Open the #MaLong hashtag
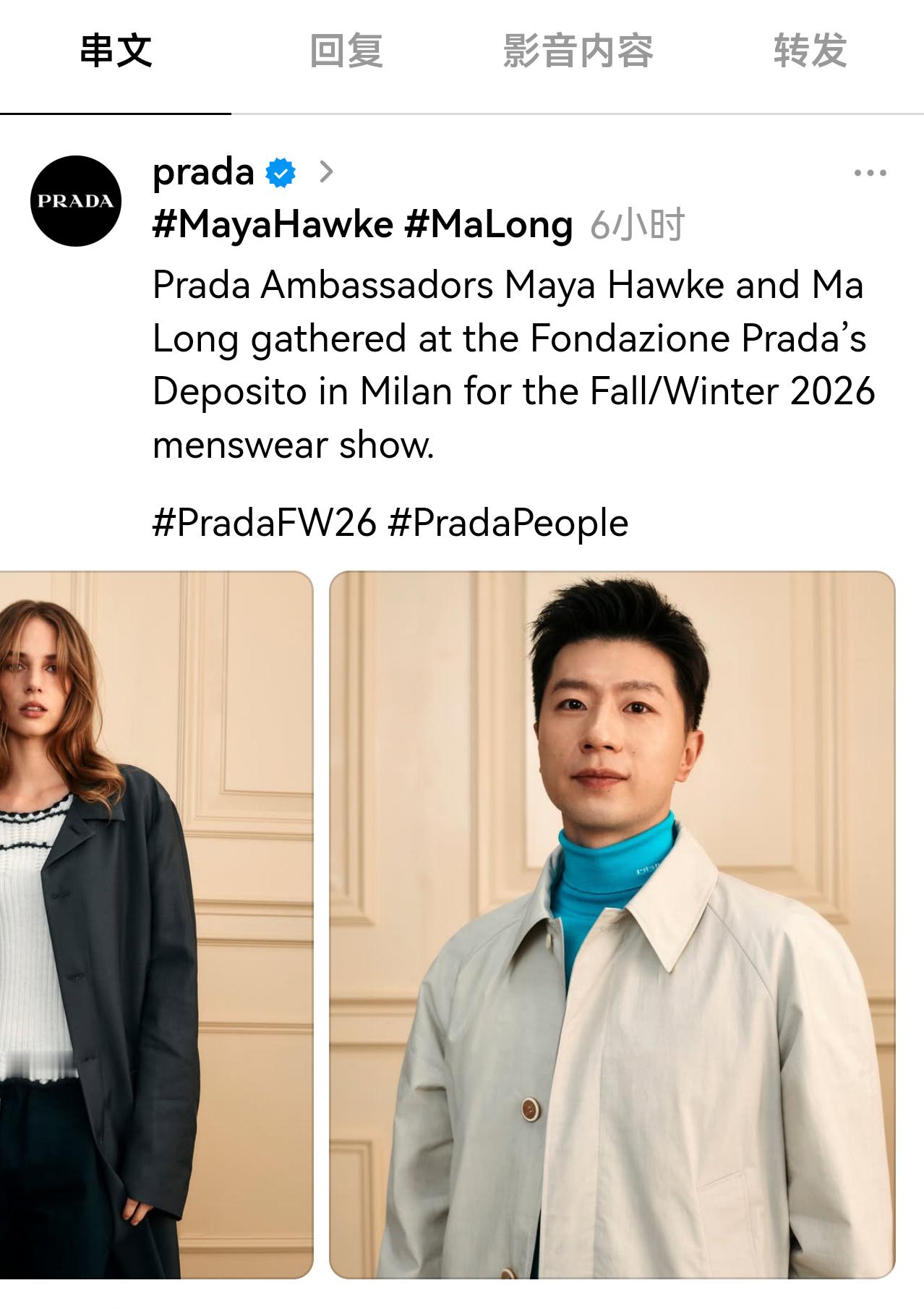This screenshot has width=924, height=1309. tap(489, 225)
